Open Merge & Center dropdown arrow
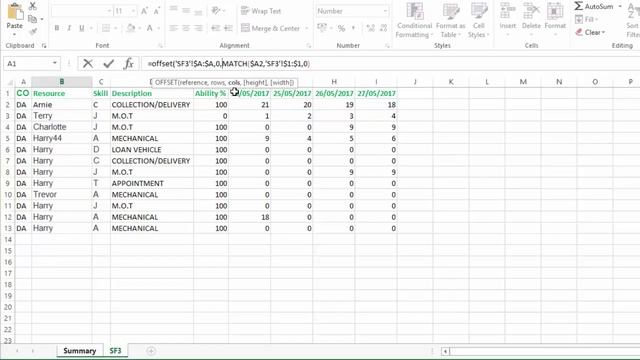Viewport: 640px width, 360px height. point(307,28)
